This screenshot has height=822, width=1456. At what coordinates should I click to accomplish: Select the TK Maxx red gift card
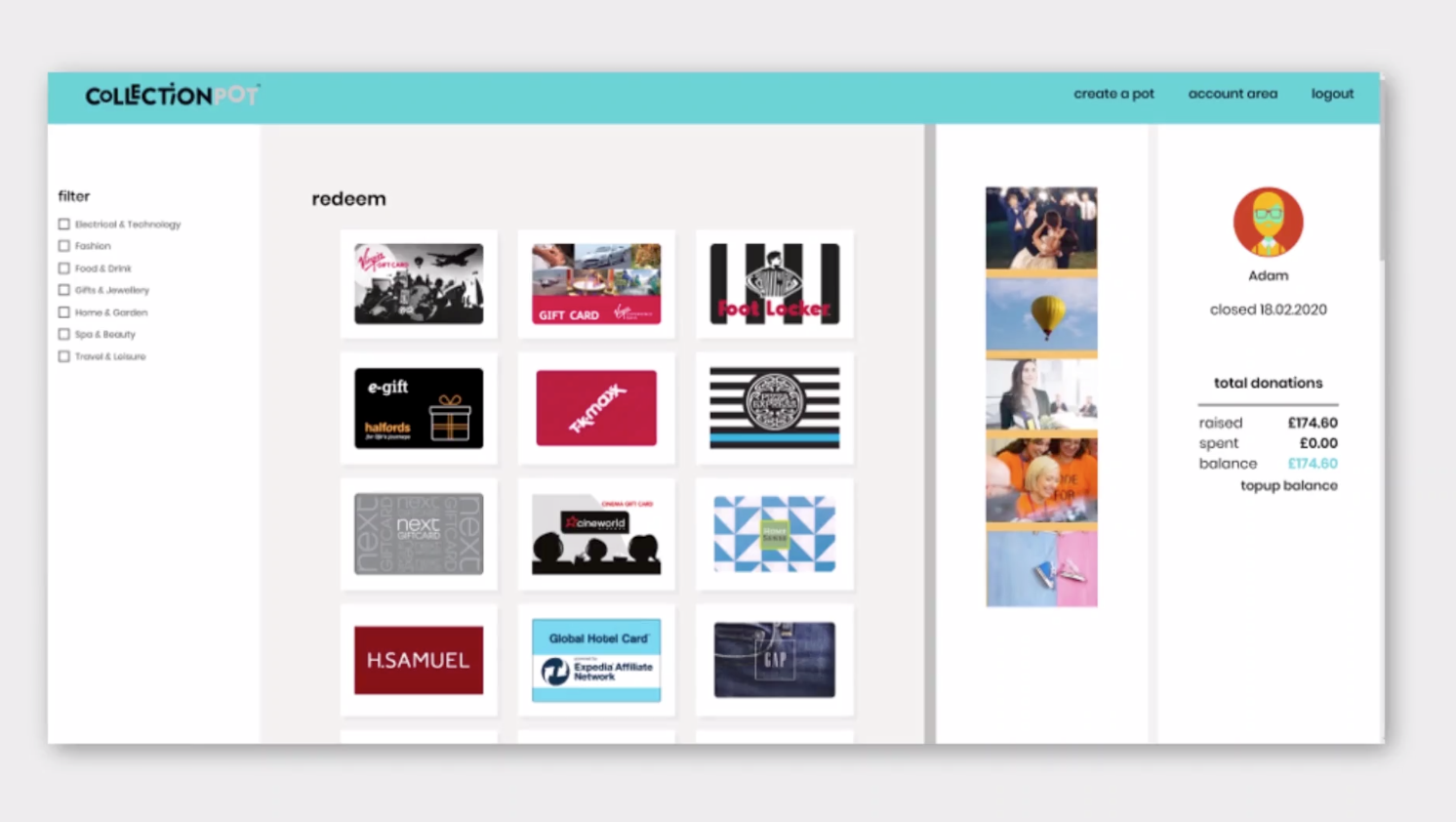tap(596, 408)
